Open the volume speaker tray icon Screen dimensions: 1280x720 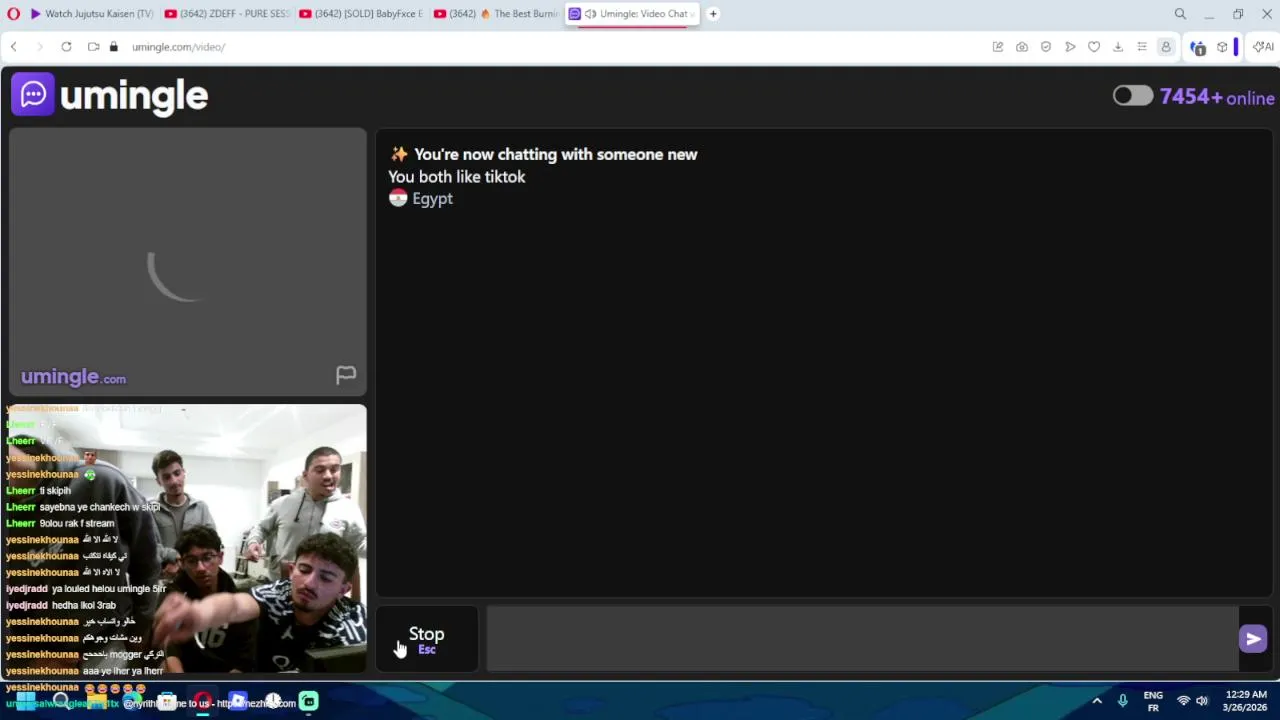(x=1202, y=701)
